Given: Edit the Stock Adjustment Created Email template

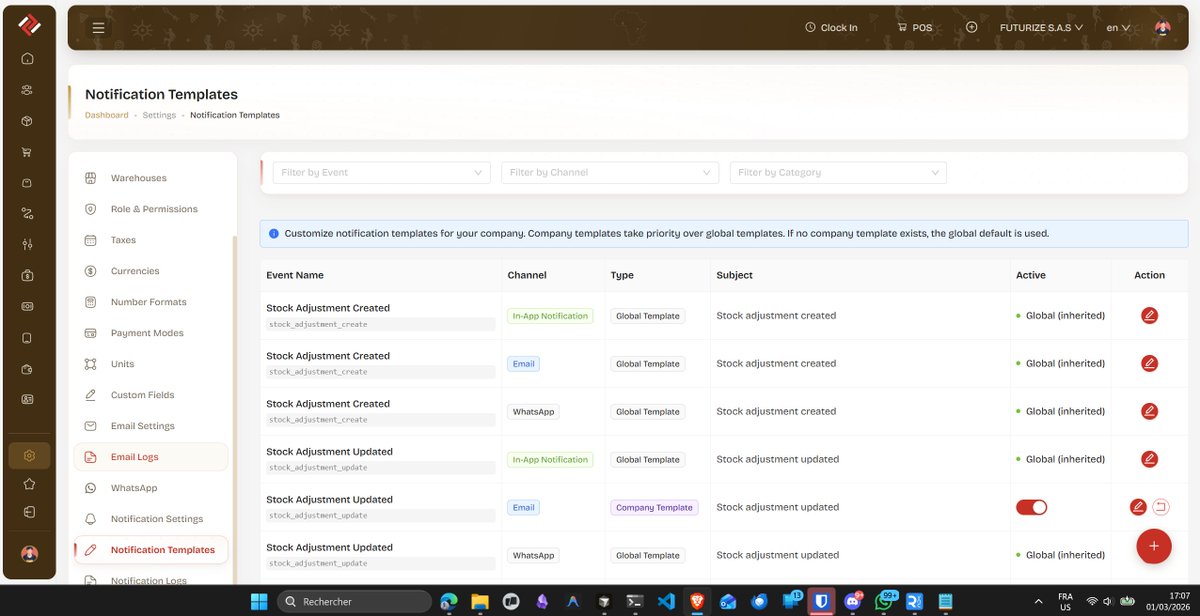Looking at the screenshot, I should (1149, 363).
